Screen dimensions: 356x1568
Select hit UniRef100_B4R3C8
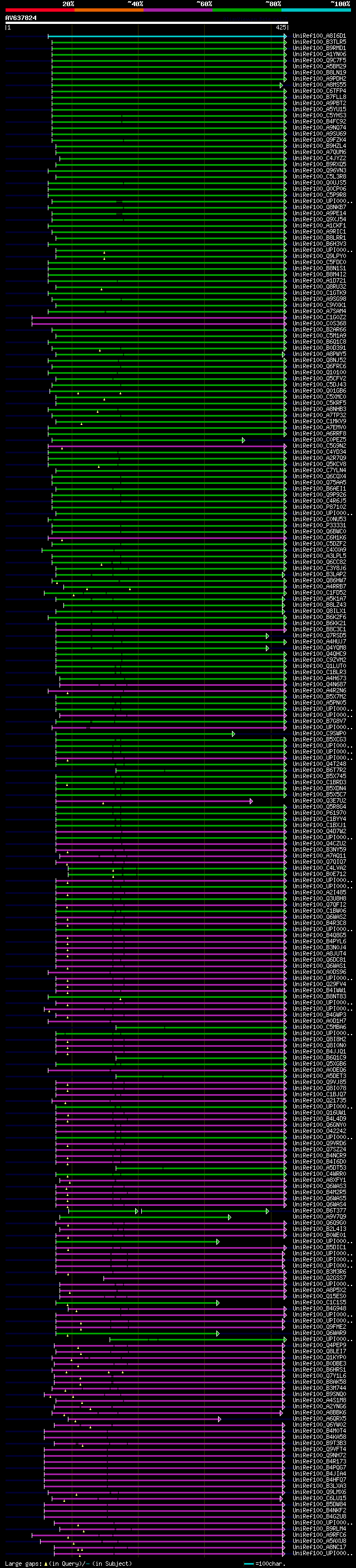pos(319,923)
